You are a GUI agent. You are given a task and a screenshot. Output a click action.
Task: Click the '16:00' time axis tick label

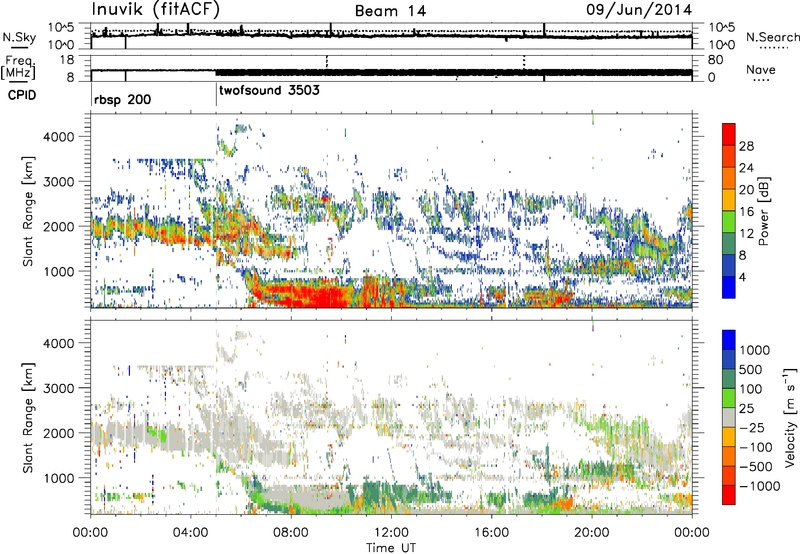click(491, 533)
